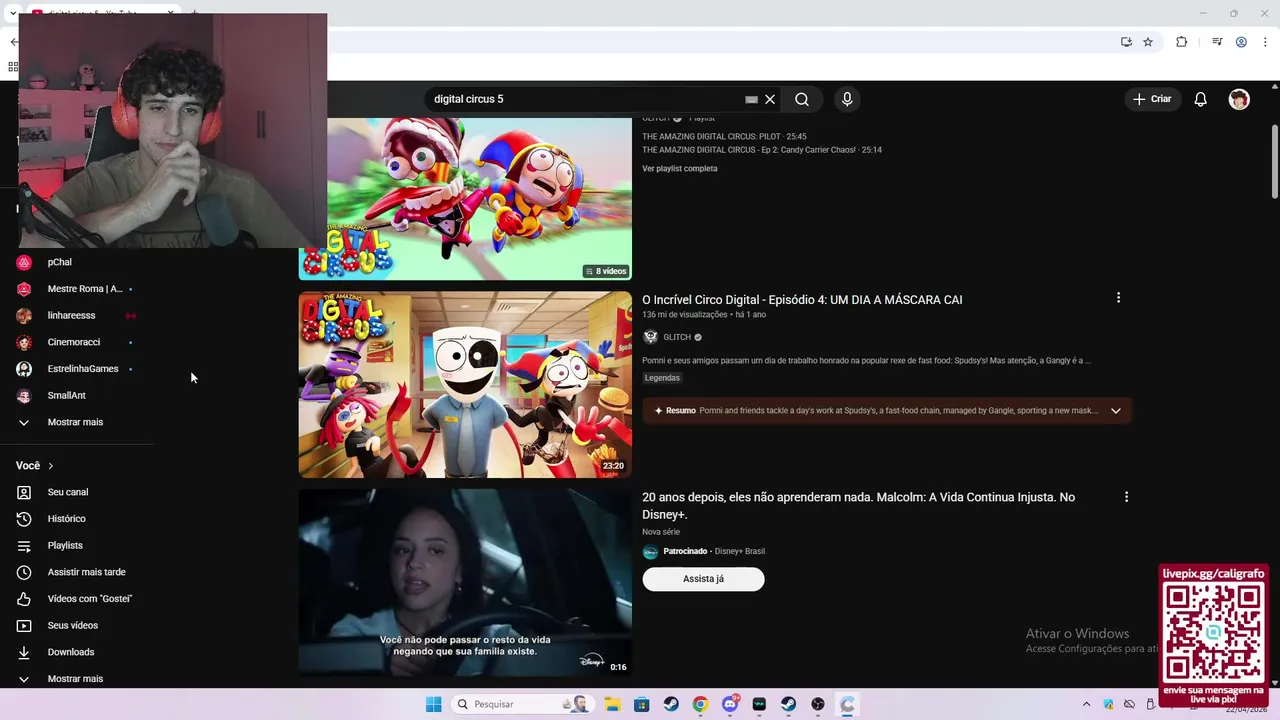Bookmark this page with the star icon
The width and height of the screenshot is (1280, 720).
click(1148, 42)
